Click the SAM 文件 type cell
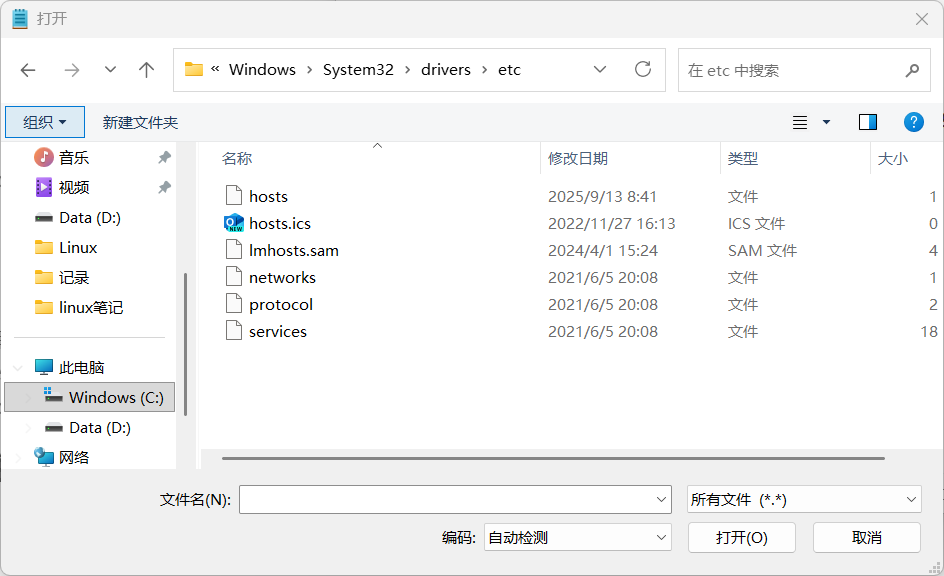Image resolution: width=944 pixels, height=576 pixels. point(762,250)
